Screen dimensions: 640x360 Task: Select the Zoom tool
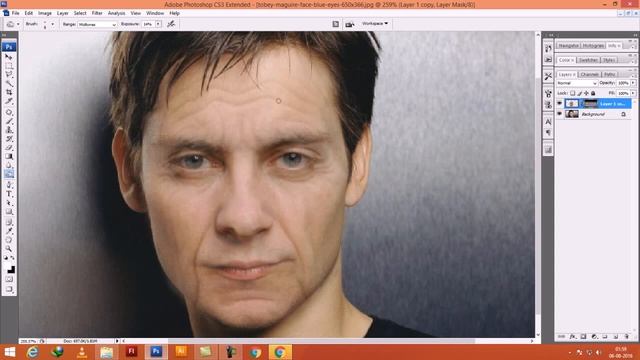(x=9, y=249)
